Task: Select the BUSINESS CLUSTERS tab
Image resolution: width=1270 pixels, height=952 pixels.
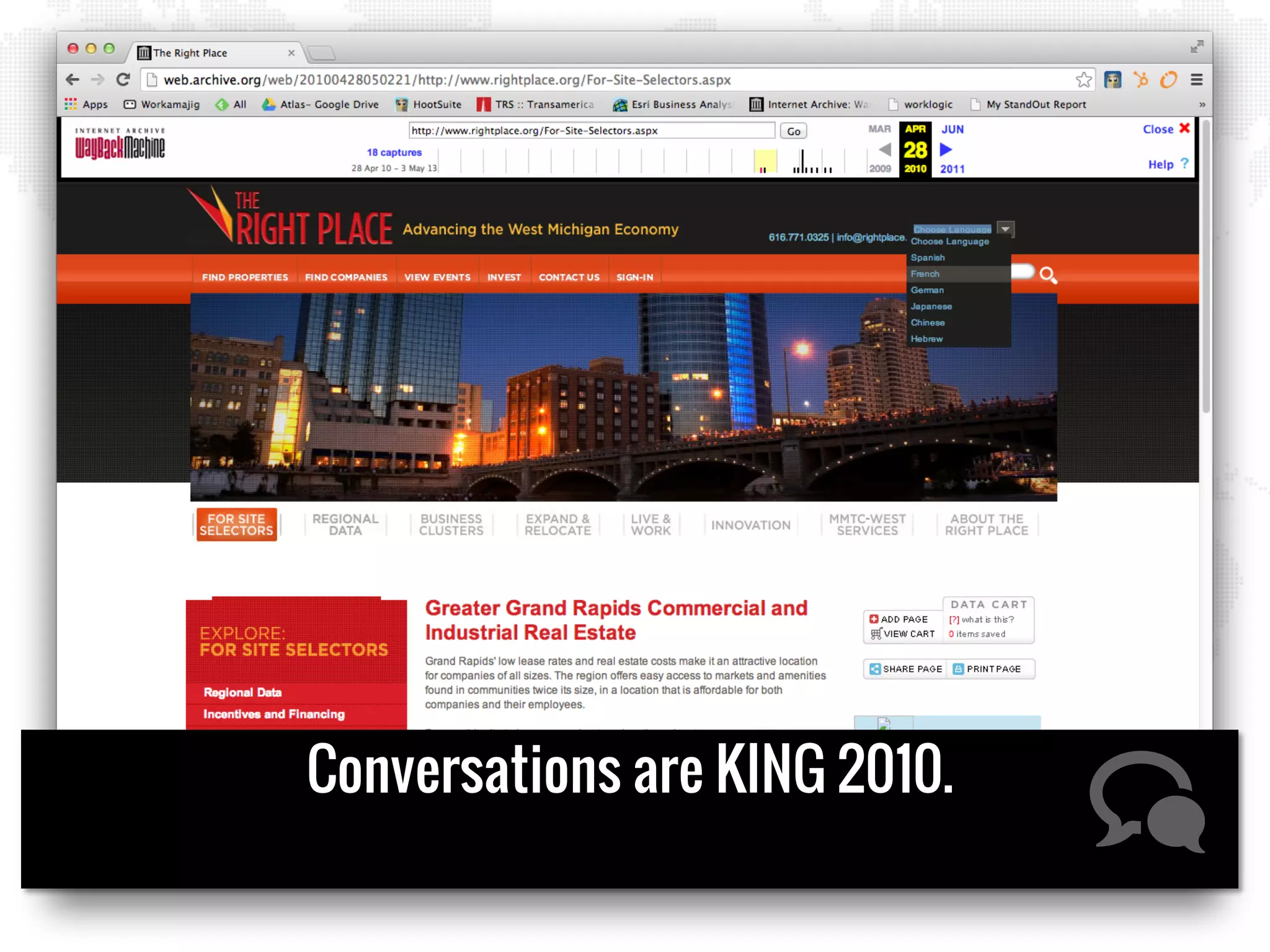Action: pyautogui.click(x=451, y=525)
